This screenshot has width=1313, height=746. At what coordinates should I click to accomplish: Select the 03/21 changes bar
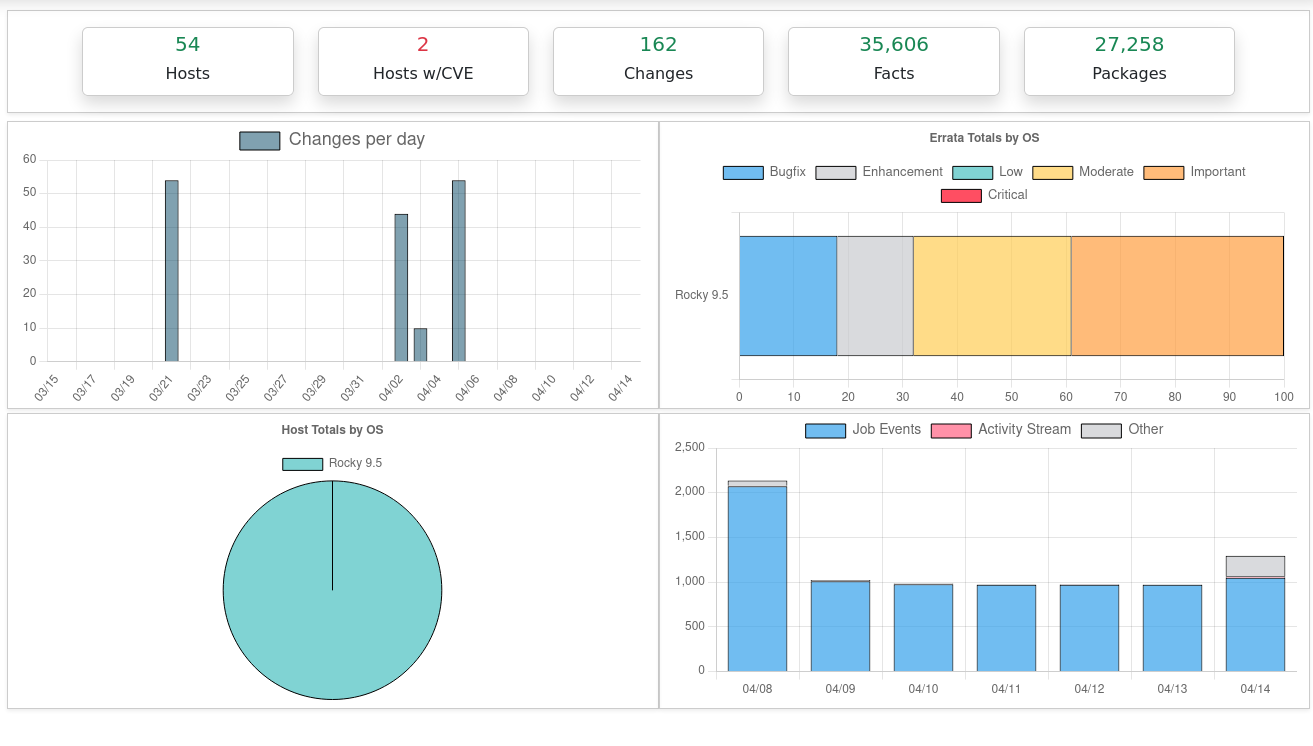pos(171,271)
